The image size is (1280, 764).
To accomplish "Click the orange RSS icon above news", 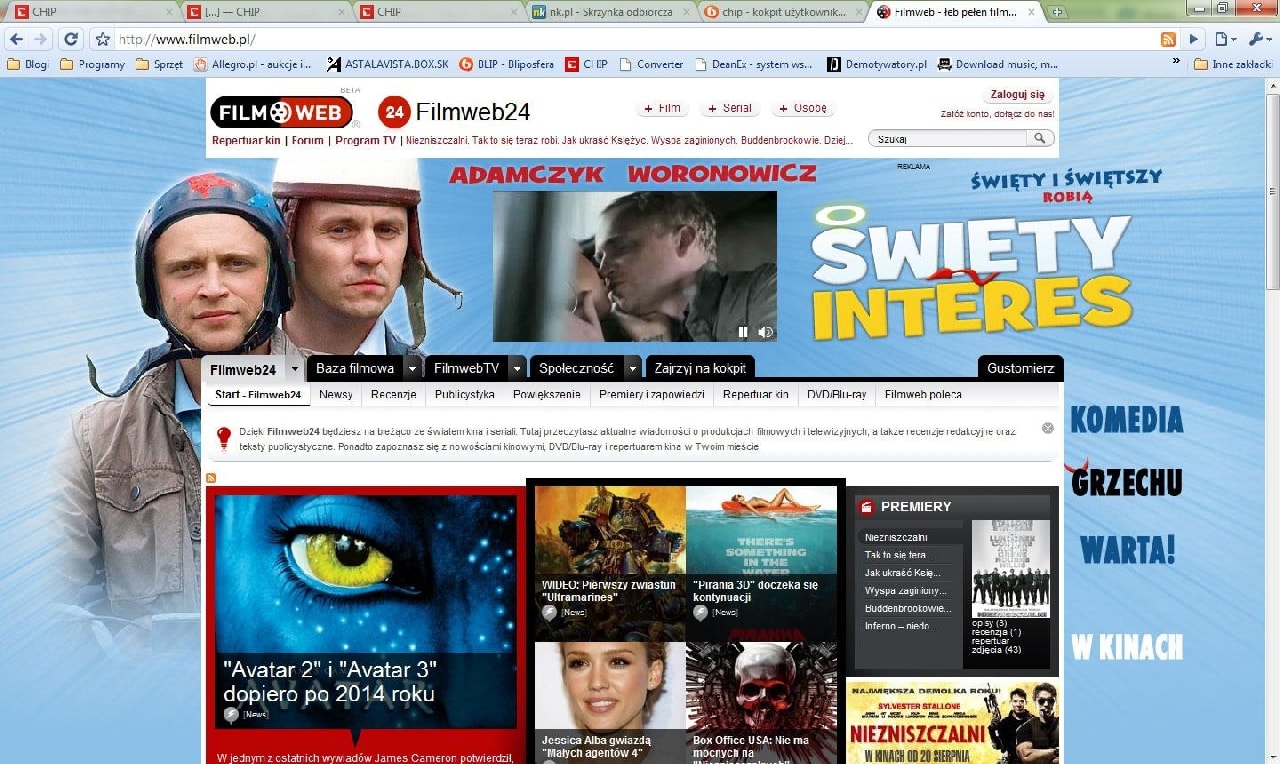I will click(211, 478).
